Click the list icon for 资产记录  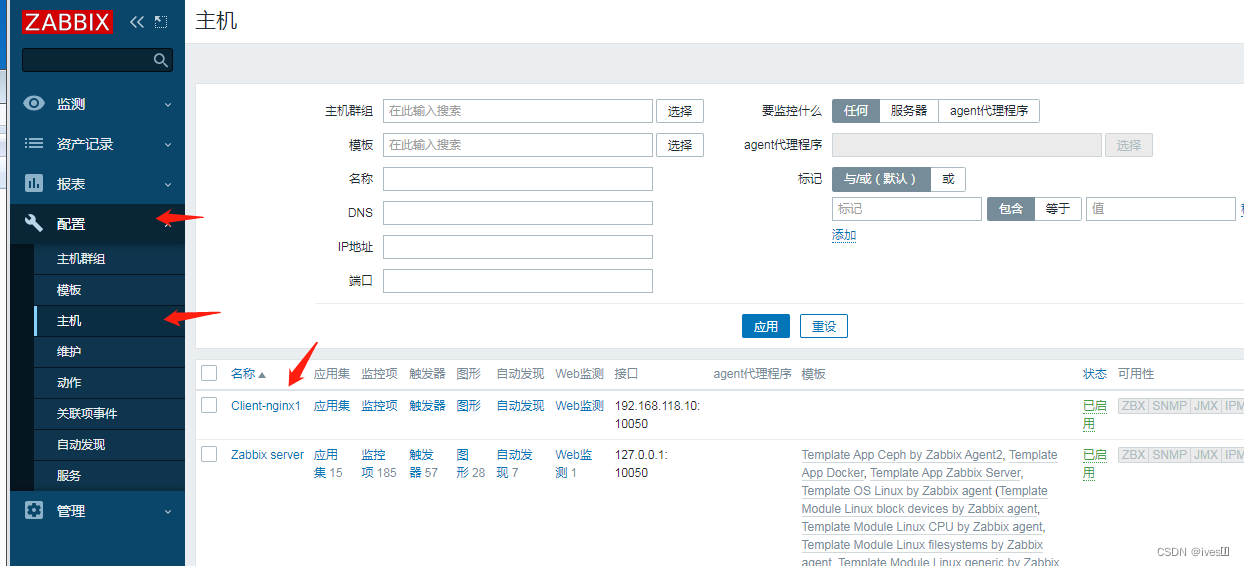pyautogui.click(x=34, y=143)
